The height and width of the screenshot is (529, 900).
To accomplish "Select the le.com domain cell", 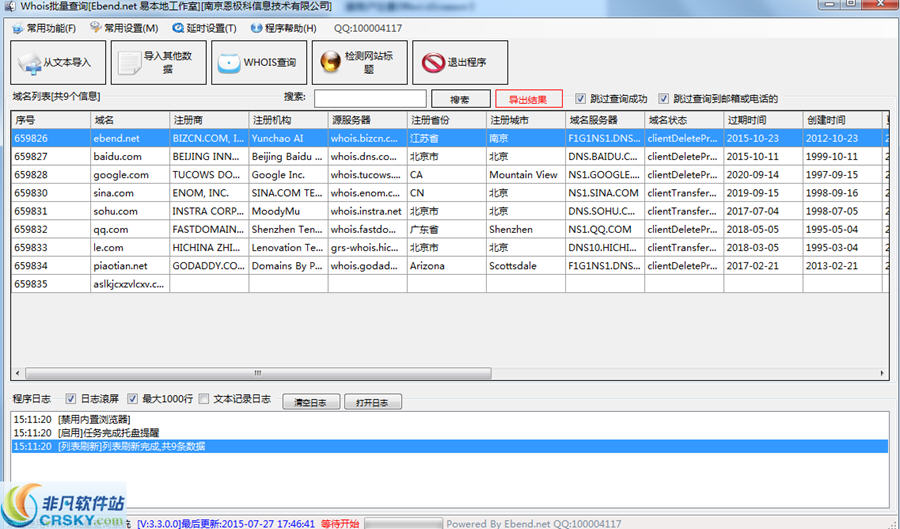I will 130,248.
